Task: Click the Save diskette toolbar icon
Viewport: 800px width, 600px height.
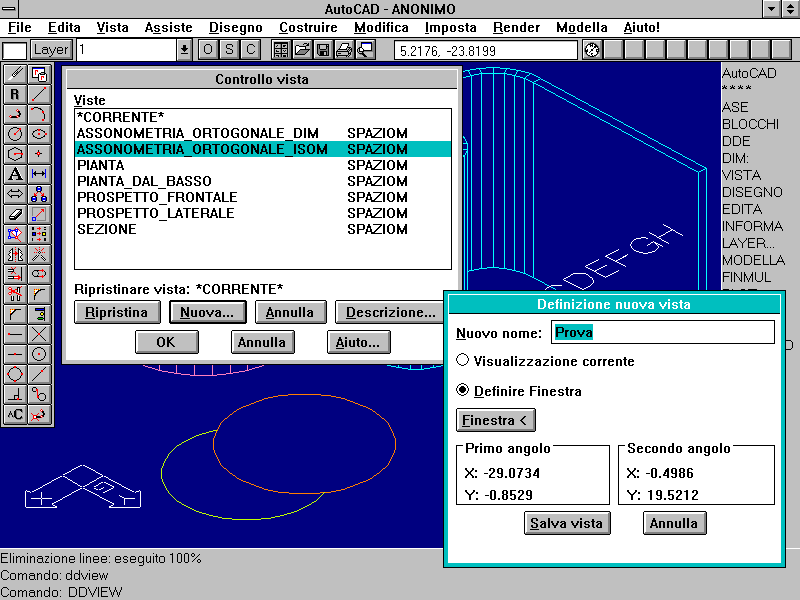Action: pos(323,50)
